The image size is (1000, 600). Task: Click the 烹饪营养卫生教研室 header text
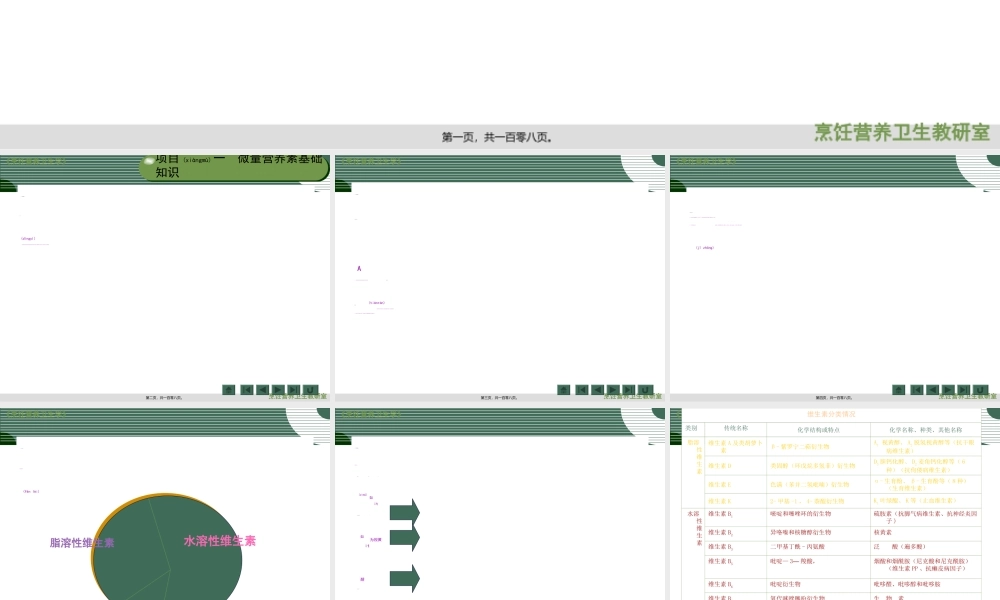[x=902, y=133]
